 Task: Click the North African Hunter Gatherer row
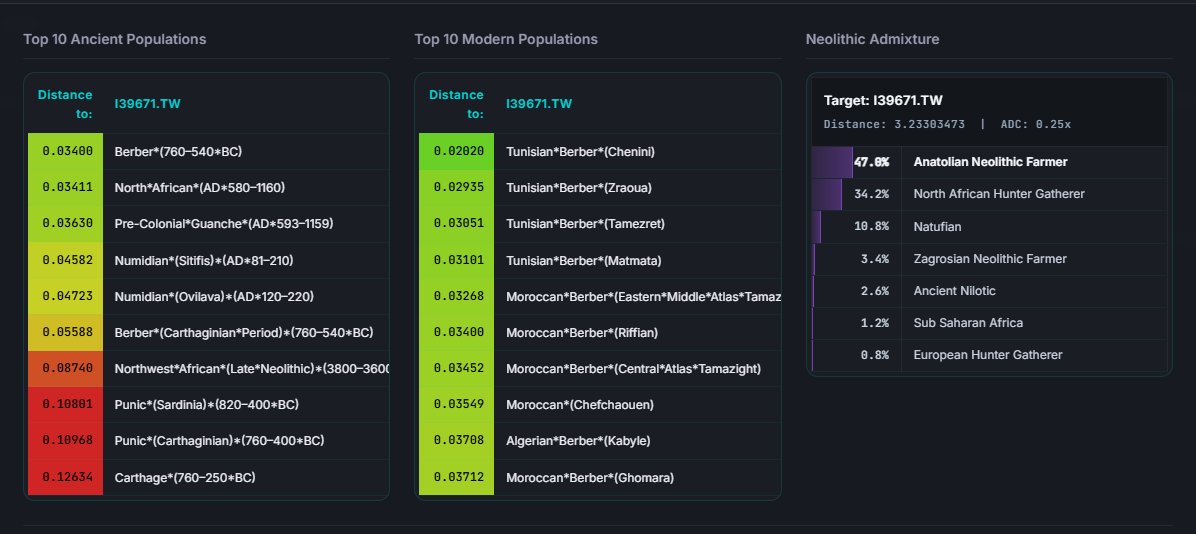click(x=989, y=194)
